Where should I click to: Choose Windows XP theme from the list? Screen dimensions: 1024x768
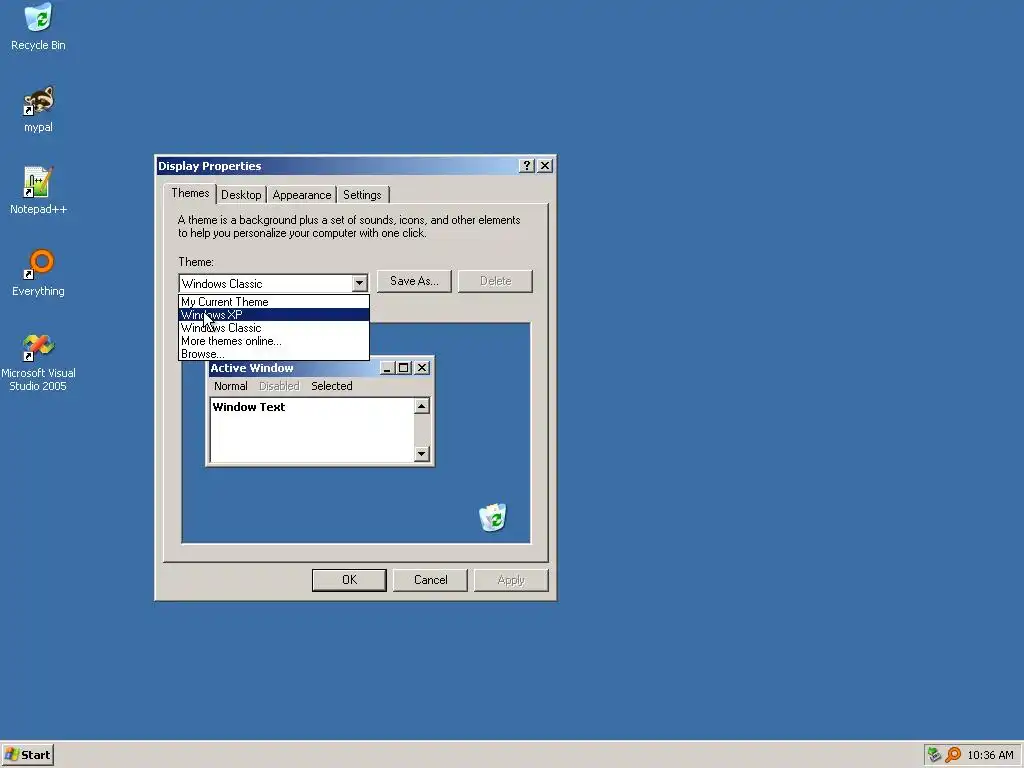pyautogui.click(x=274, y=315)
